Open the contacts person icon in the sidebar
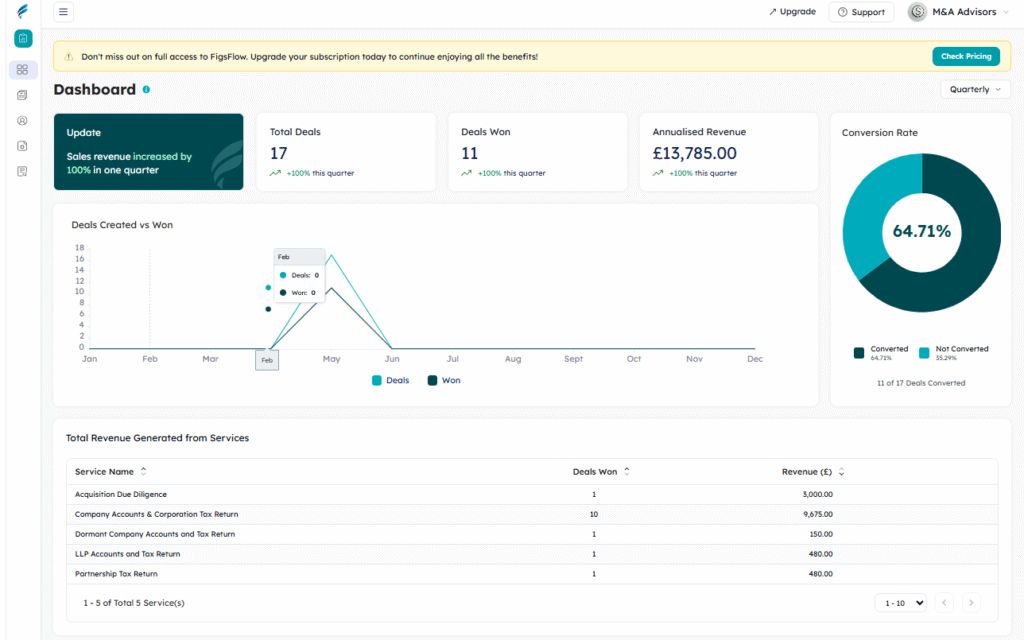This screenshot has height=640, width=1024. coord(22,120)
